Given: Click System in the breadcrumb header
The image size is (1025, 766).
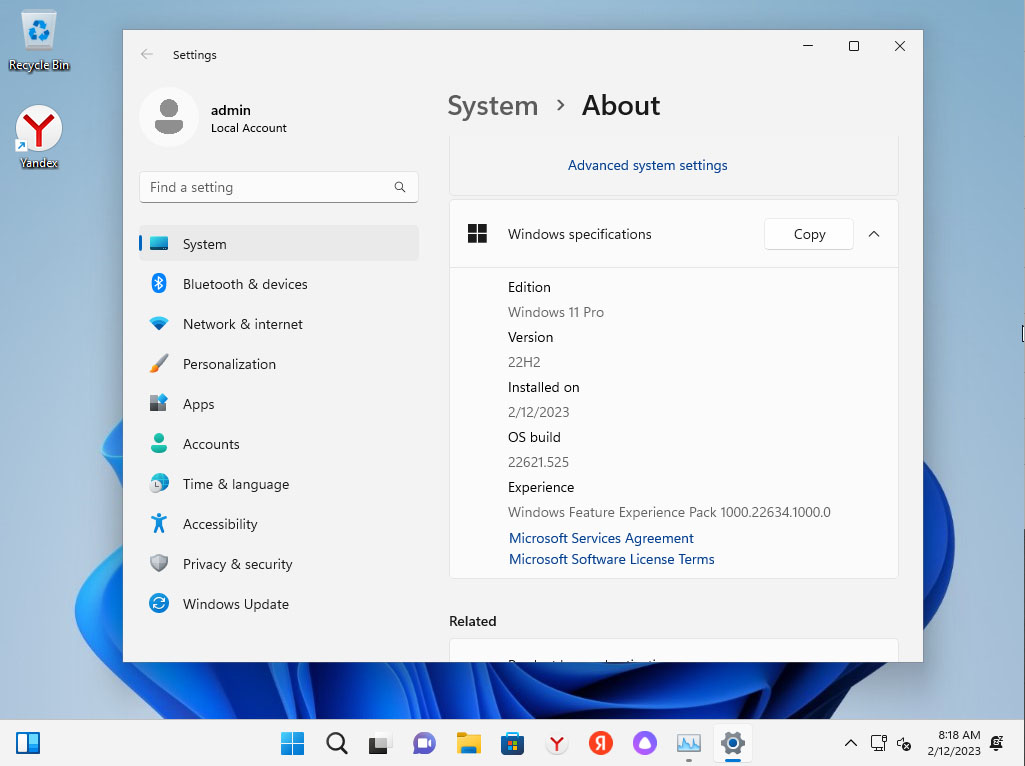Looking at the screenshot, I should coord(492,106).
